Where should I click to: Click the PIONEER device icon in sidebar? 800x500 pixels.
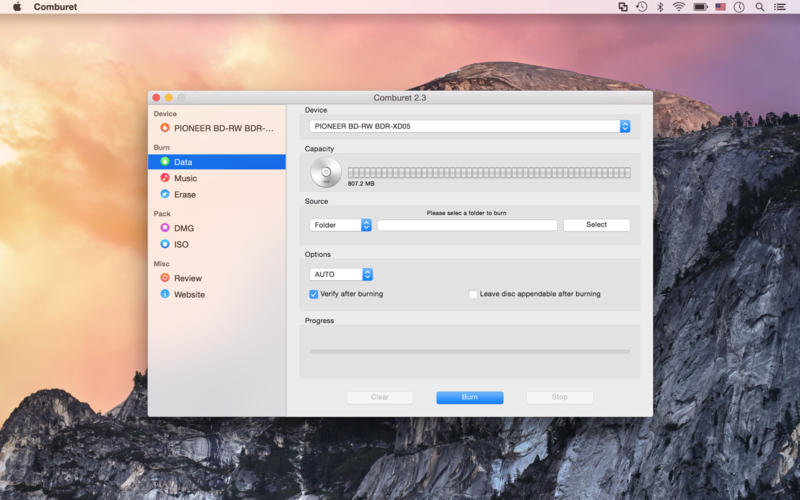pos(165,128)
